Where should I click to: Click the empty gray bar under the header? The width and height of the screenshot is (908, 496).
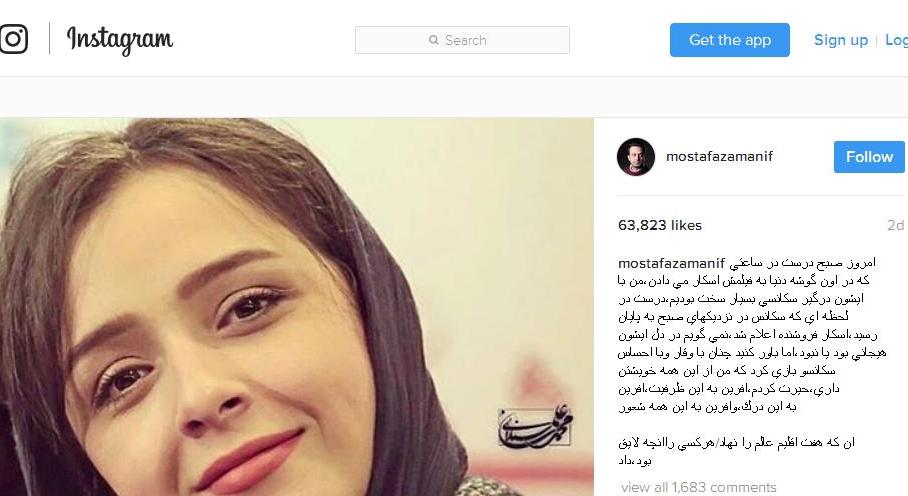tap(454, 97)
